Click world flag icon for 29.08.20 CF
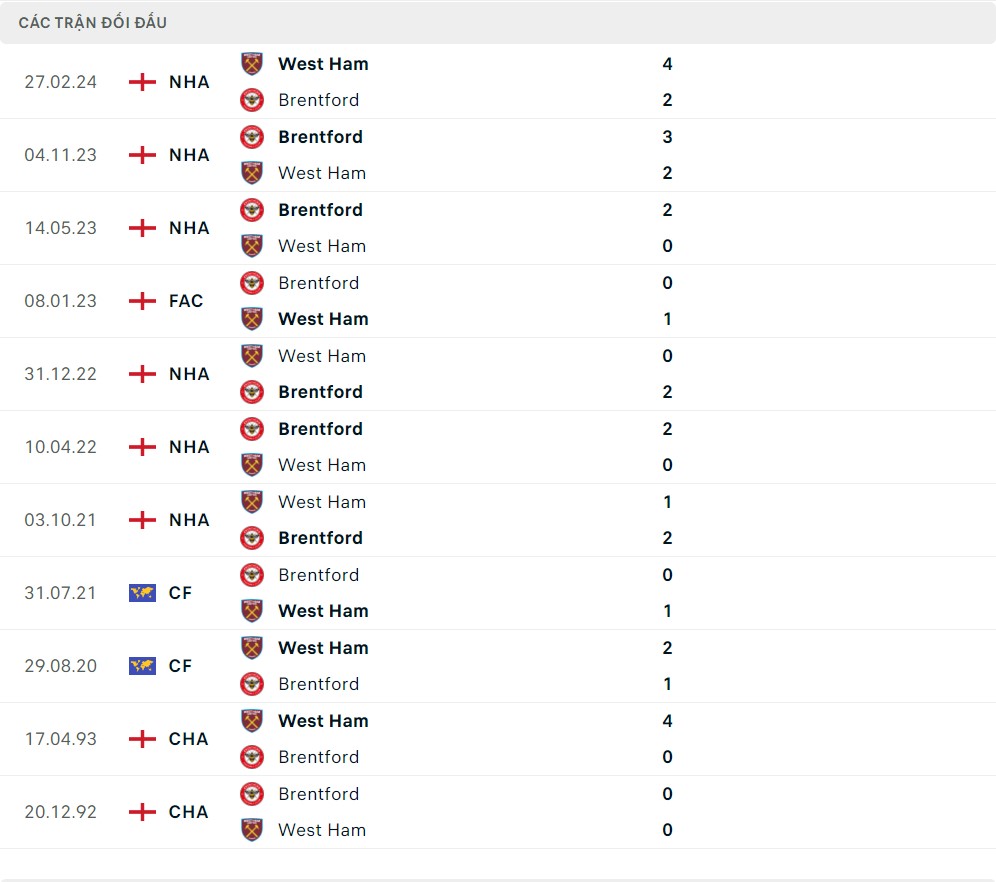The height and width of the screenshot is (882, 996). tap(143, 666)
